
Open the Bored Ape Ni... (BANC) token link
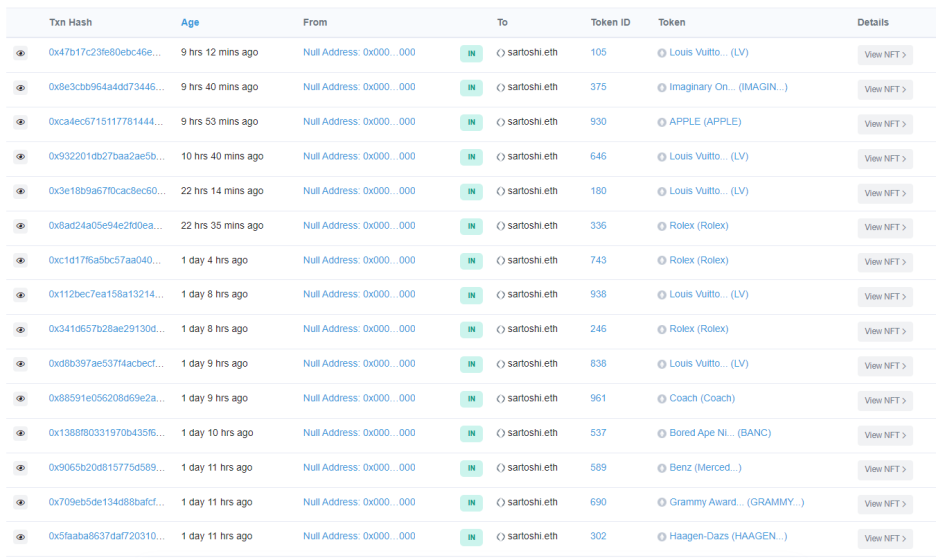click(720, 432)
